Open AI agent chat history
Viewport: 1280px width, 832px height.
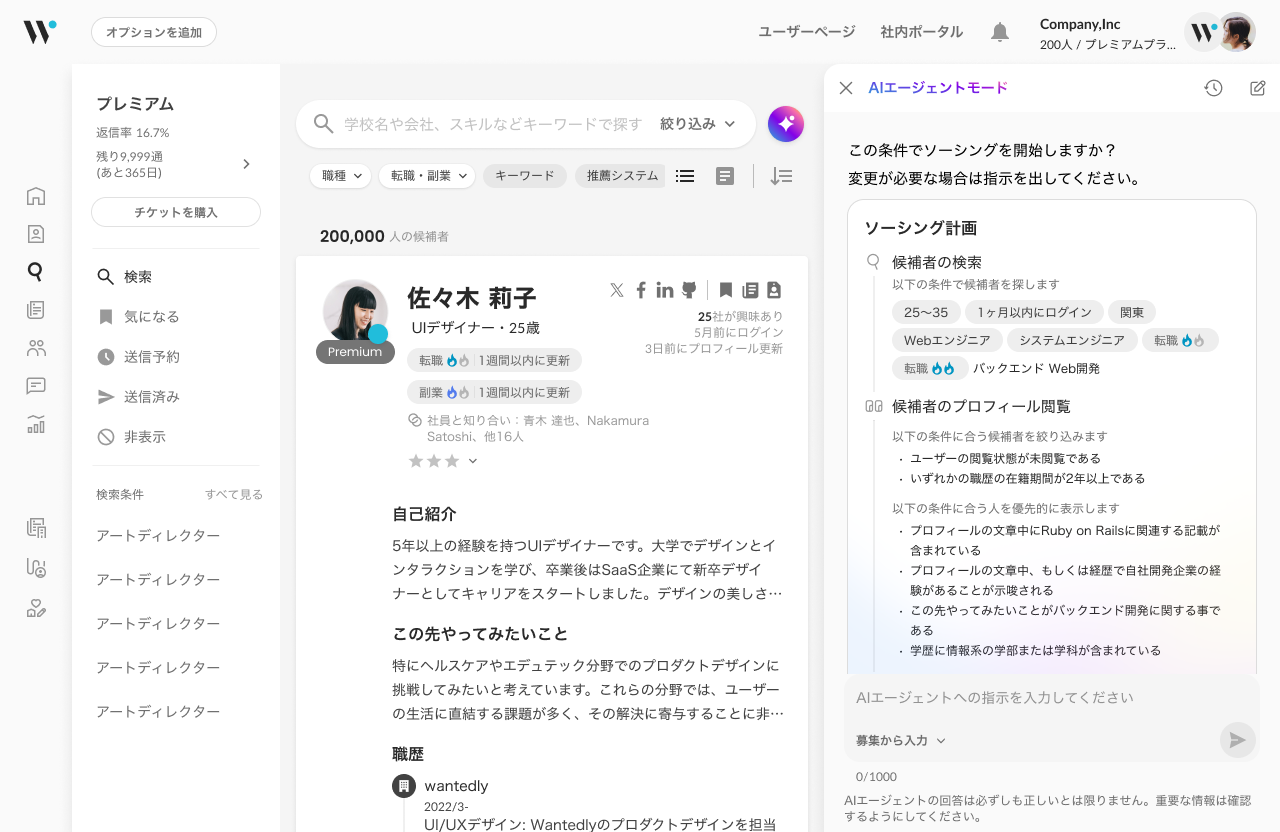coord(1213,88)
